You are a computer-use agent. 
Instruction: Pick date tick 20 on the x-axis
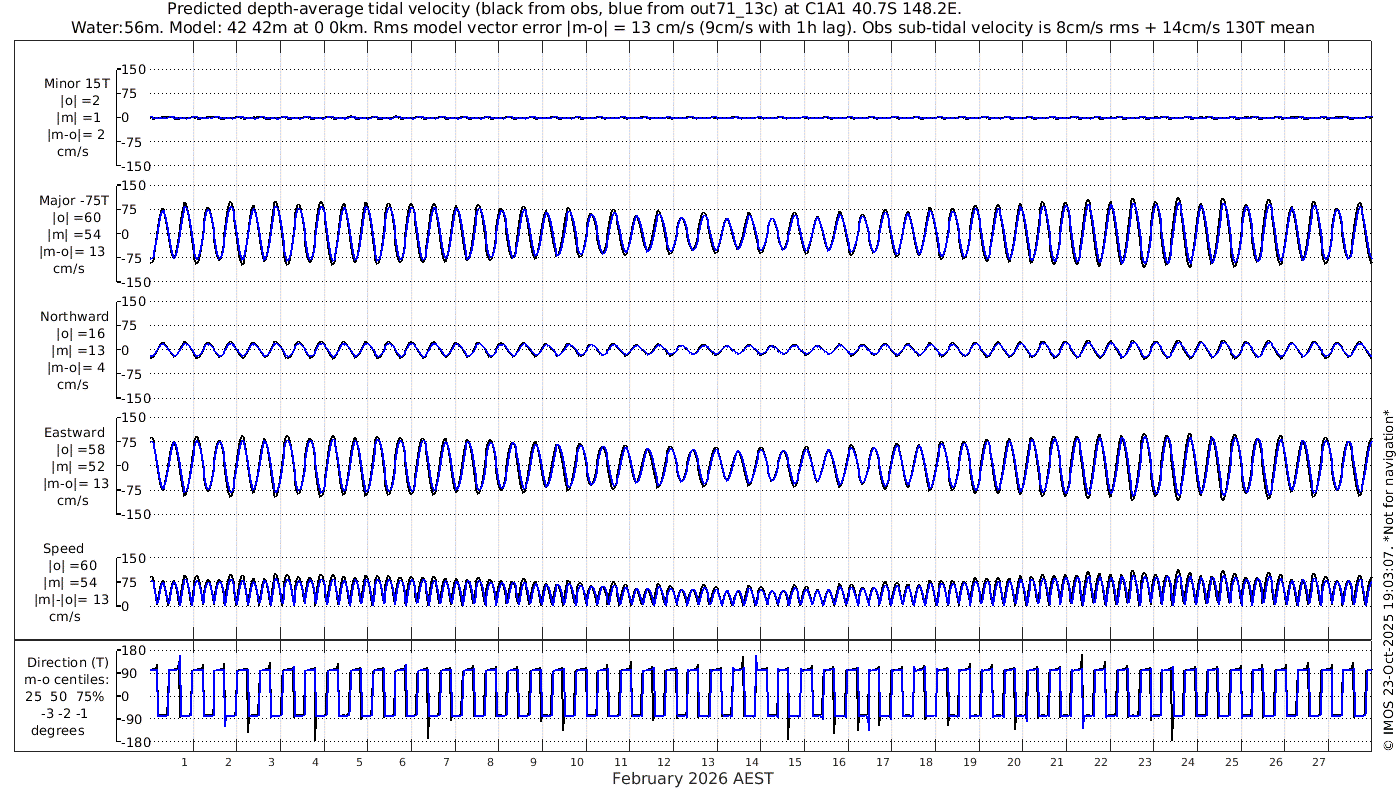[x=1014, y=762]
